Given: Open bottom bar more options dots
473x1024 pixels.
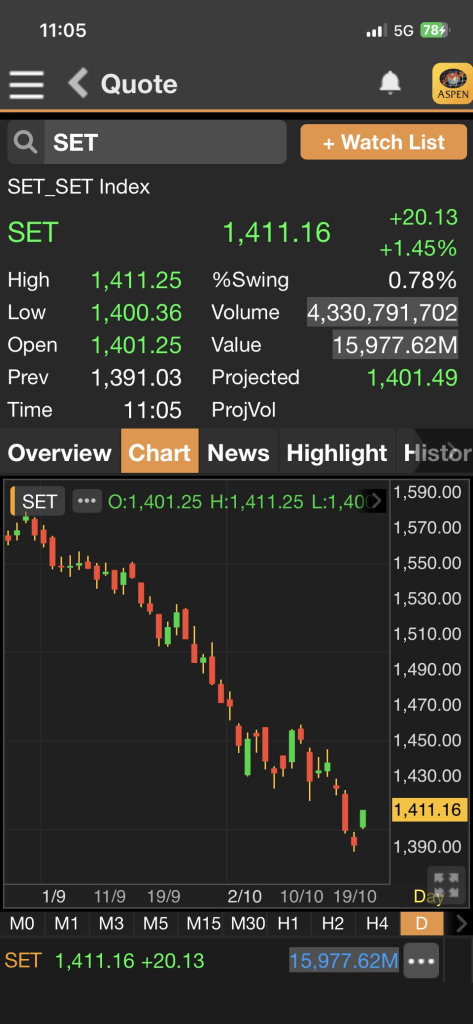Looking at the screenshot, I should coord(421,961).
